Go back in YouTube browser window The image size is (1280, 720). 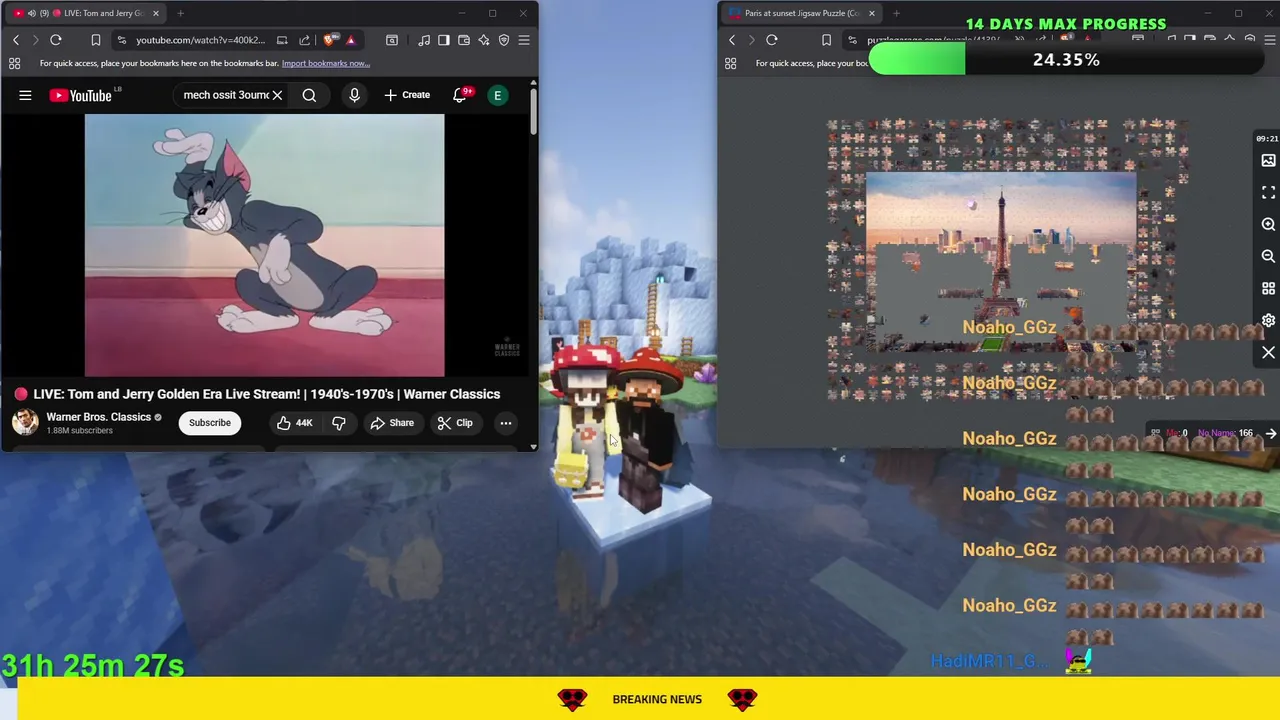(16, 40)
